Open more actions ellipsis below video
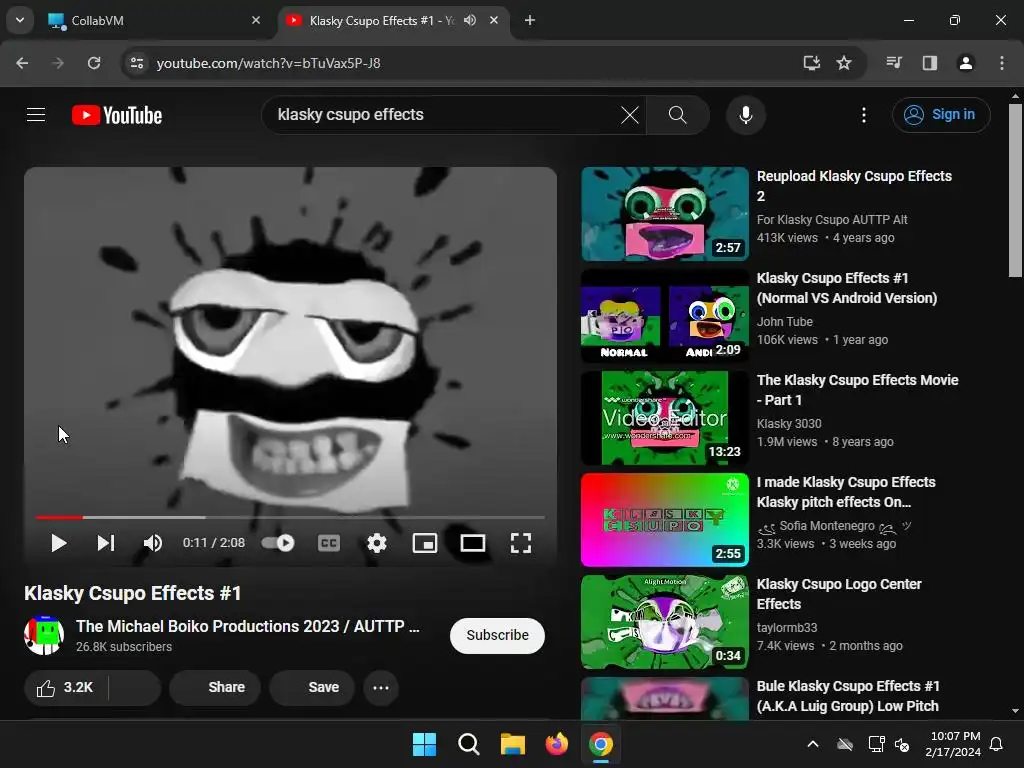The image size is (1024, 768). click(381, 688)
